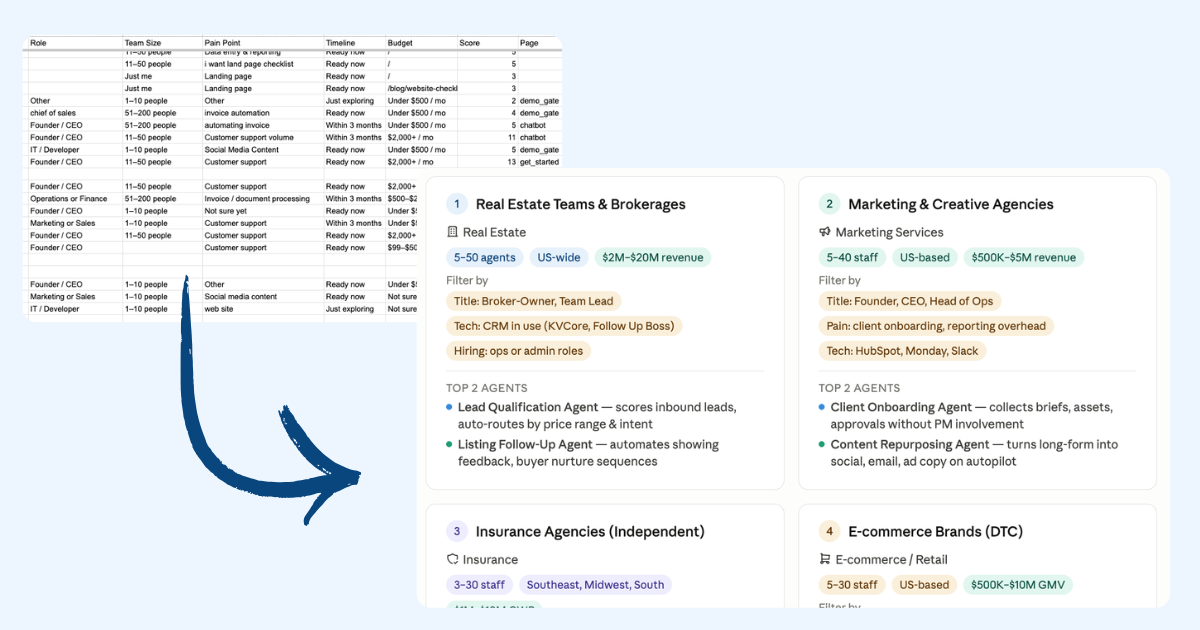This screenshot has width=1200, height=630.
Task: Select filter Title: Founder, CEO, Head of Ops
Action: 910,301
